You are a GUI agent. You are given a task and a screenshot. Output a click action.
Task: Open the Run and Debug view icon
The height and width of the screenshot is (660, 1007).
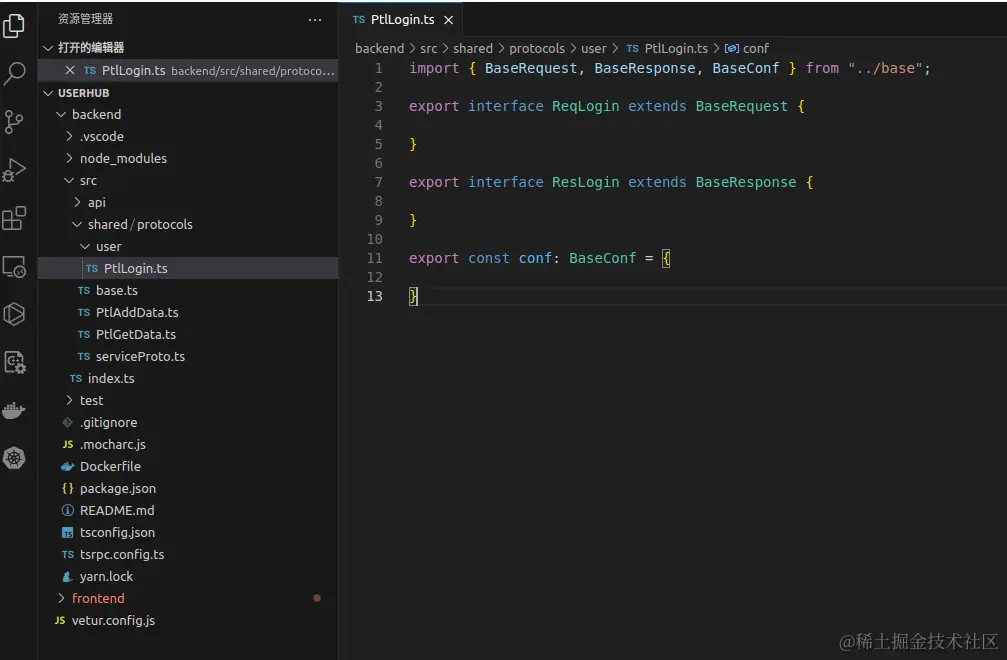point(14,169)
